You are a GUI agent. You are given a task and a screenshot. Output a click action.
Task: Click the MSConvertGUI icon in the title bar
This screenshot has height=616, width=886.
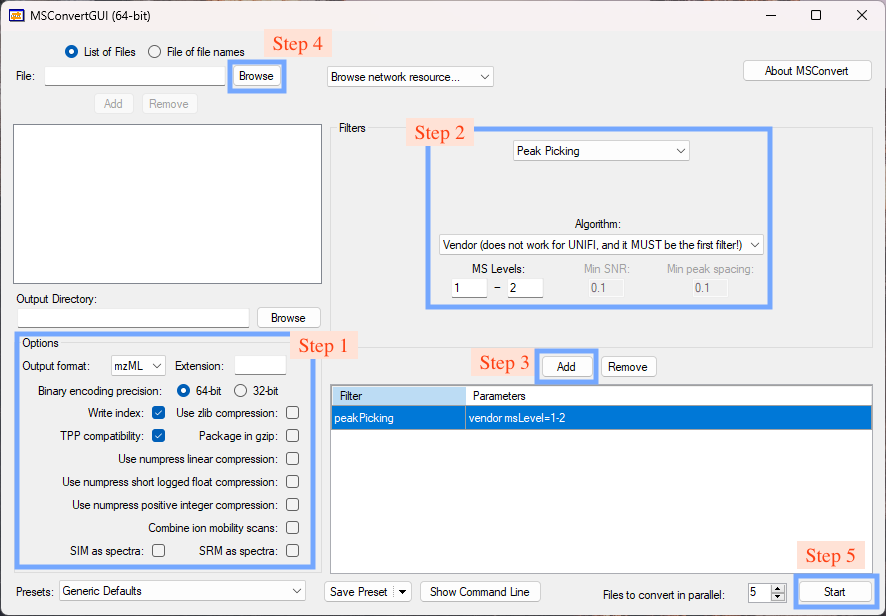16,15
